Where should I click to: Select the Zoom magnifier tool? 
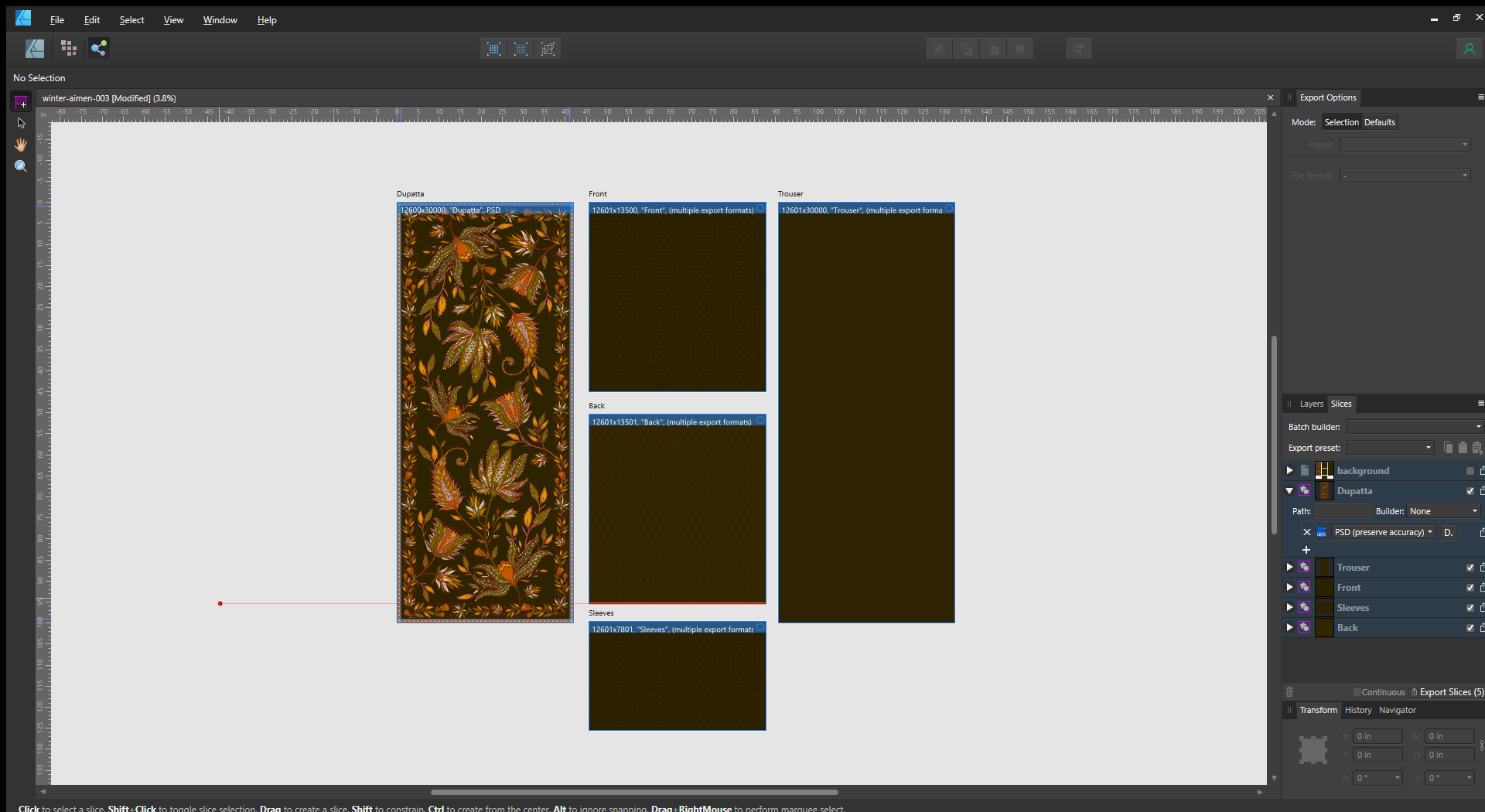coord(21,166)
